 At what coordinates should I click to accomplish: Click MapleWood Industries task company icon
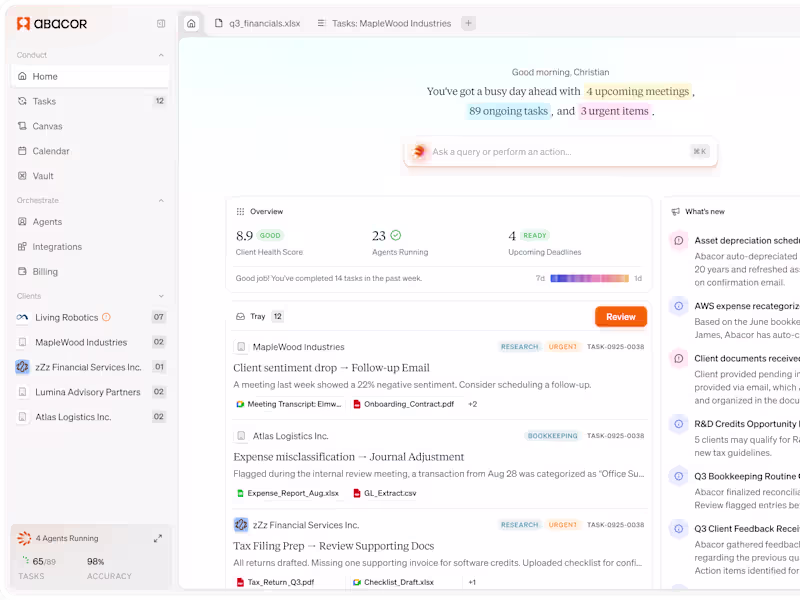[x=241, y=347]
